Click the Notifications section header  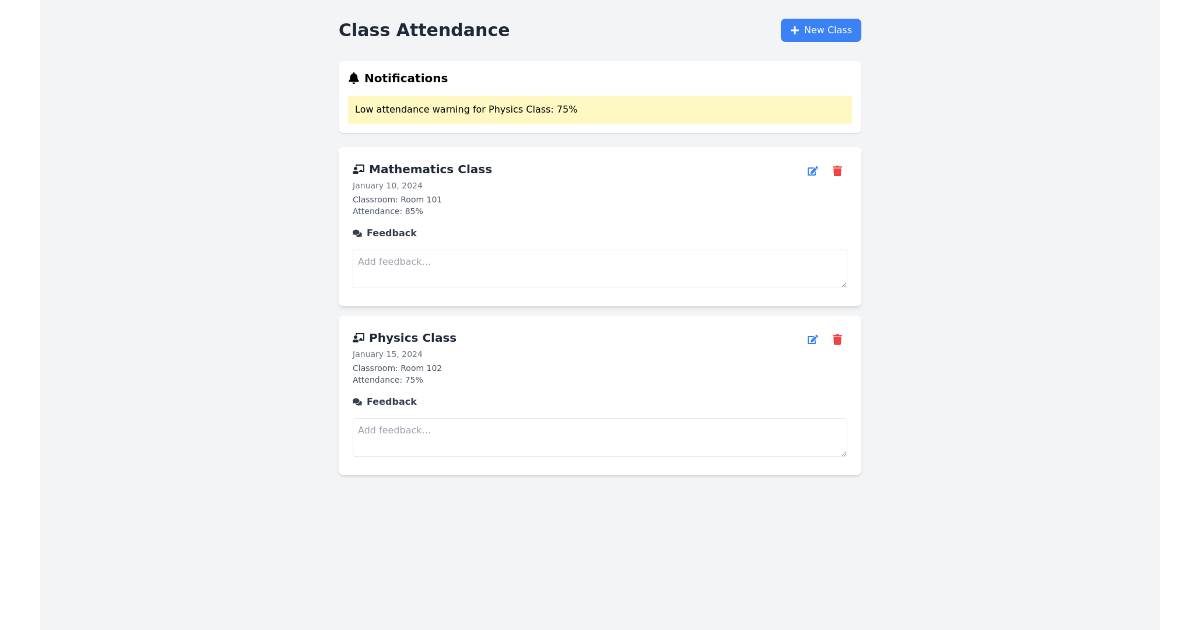(x=406, y=78)
